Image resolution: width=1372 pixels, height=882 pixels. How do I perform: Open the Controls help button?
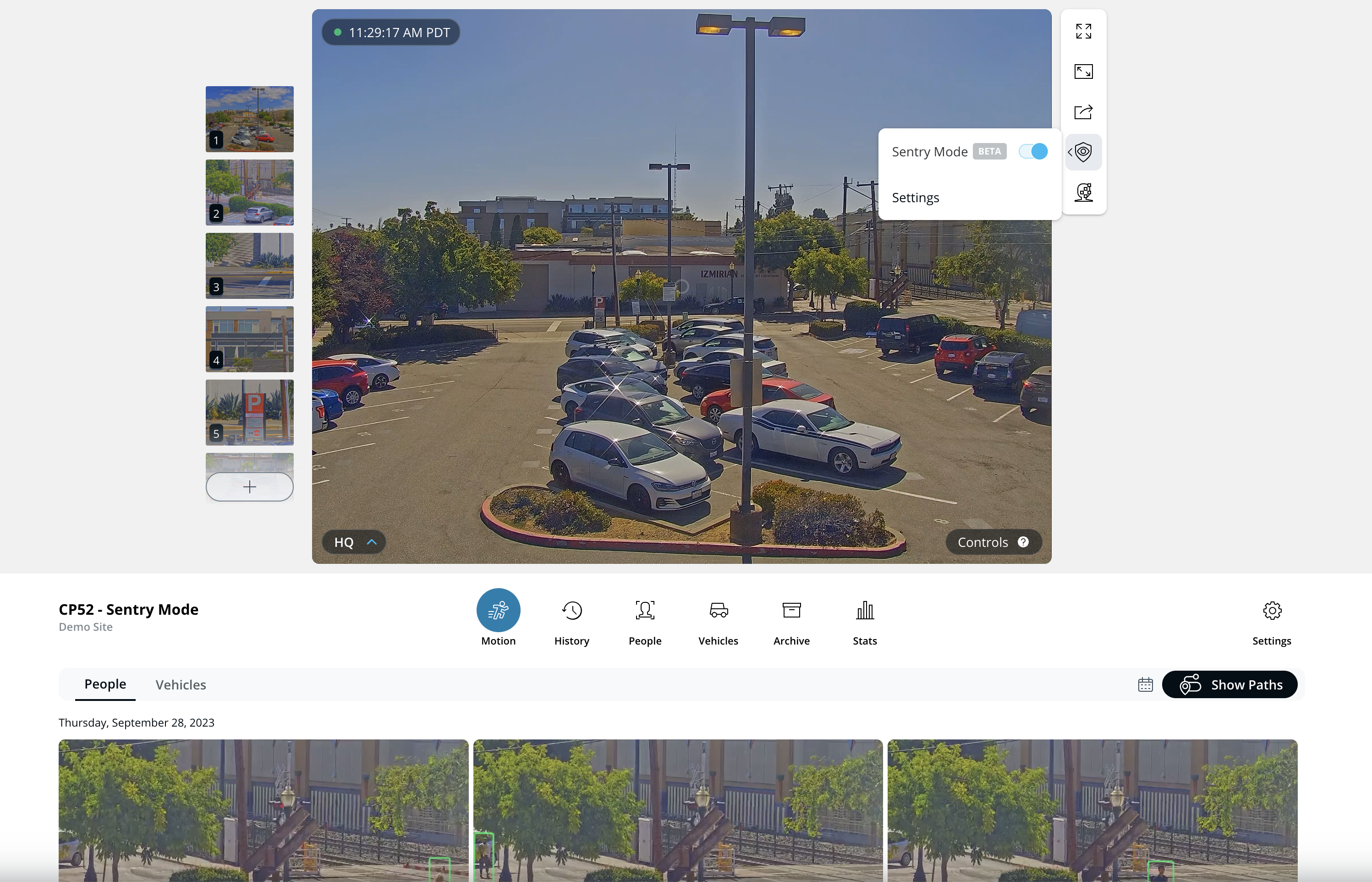(x=993, y=542)
